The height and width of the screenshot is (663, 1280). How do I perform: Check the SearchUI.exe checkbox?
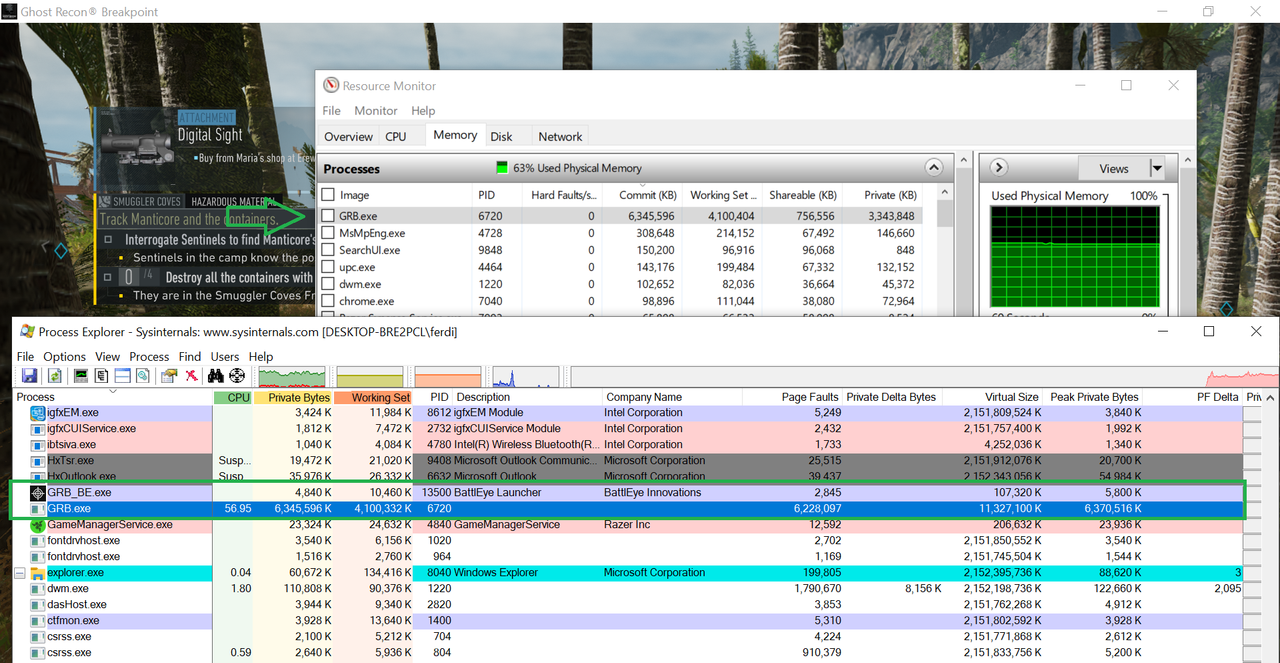[328, 250]
